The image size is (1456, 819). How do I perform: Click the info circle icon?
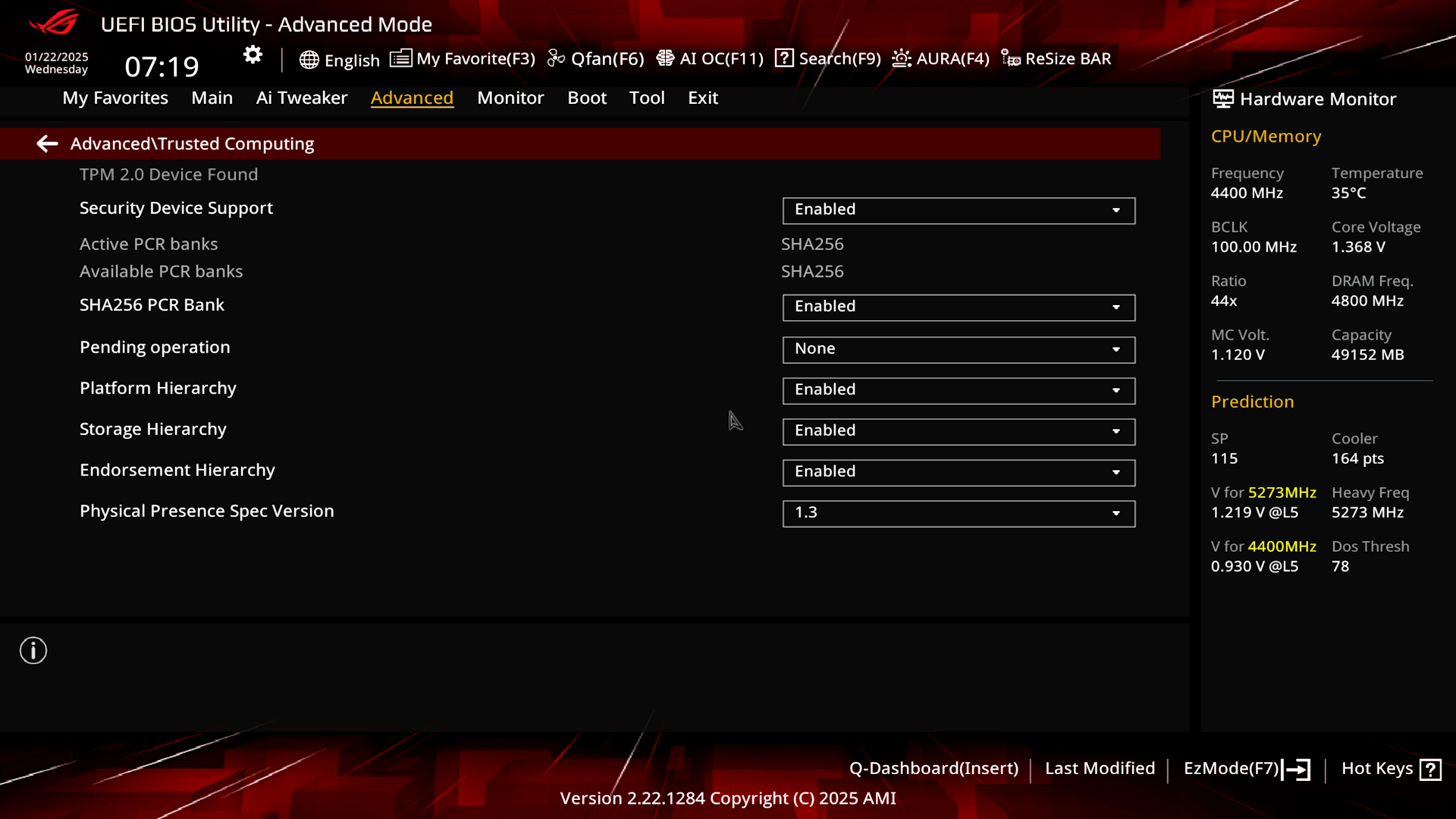tap(33, 650)
